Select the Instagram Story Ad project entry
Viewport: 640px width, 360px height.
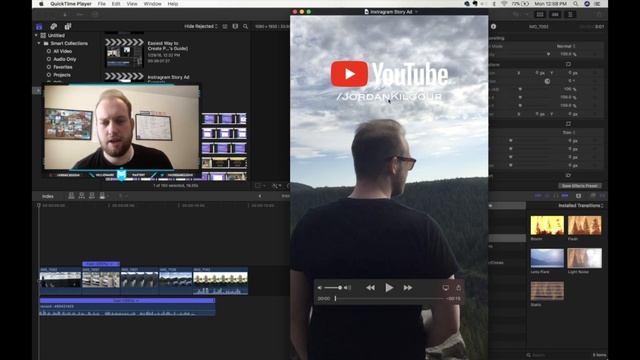(x=168, y=77)
